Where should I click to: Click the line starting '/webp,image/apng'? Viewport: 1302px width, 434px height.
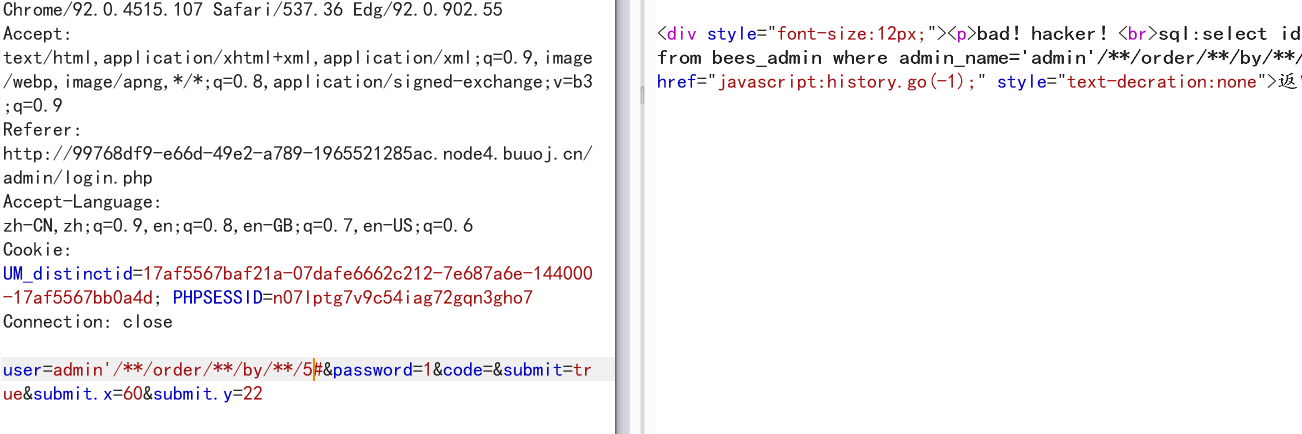(298, 82)
